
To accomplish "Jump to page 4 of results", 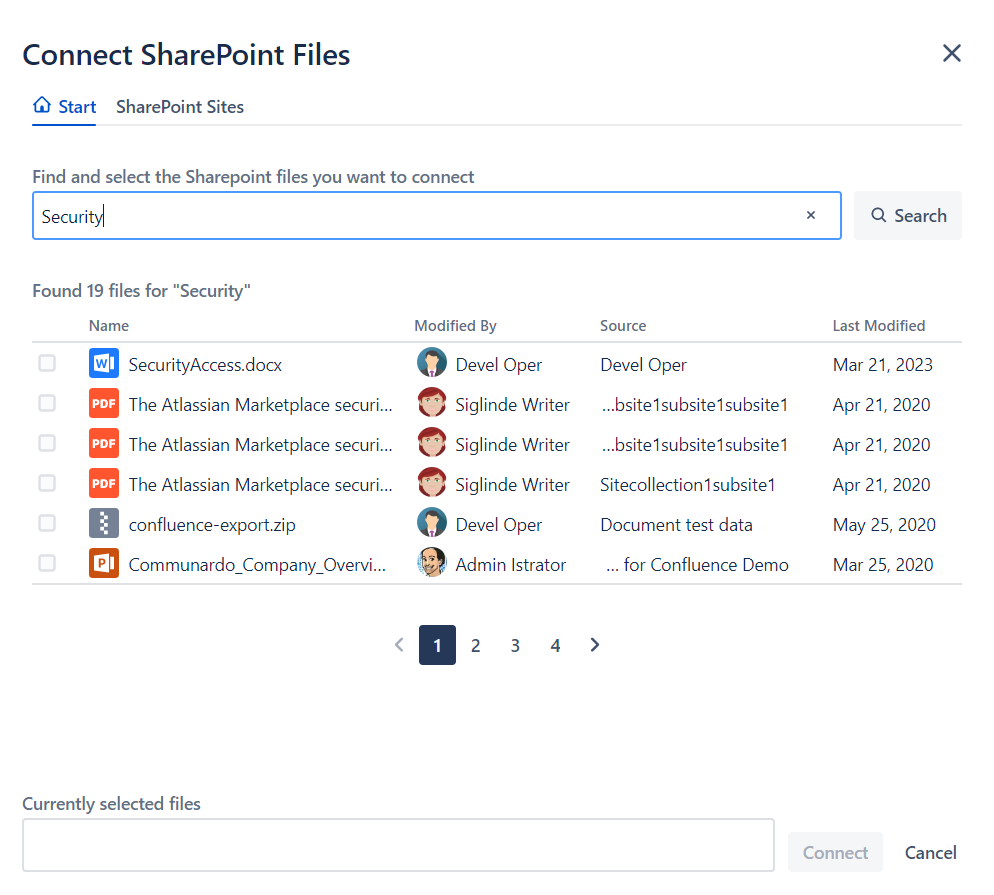I will (555, 646).
